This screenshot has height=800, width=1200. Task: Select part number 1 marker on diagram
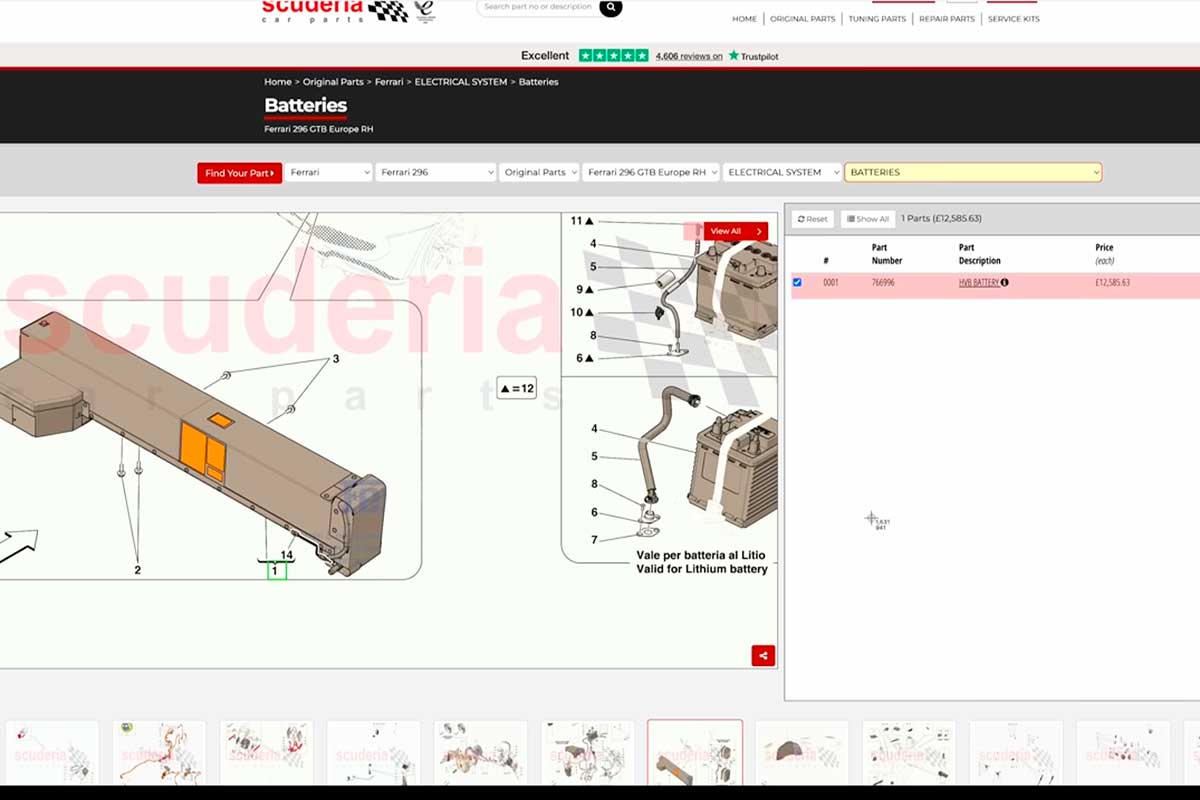276,571
